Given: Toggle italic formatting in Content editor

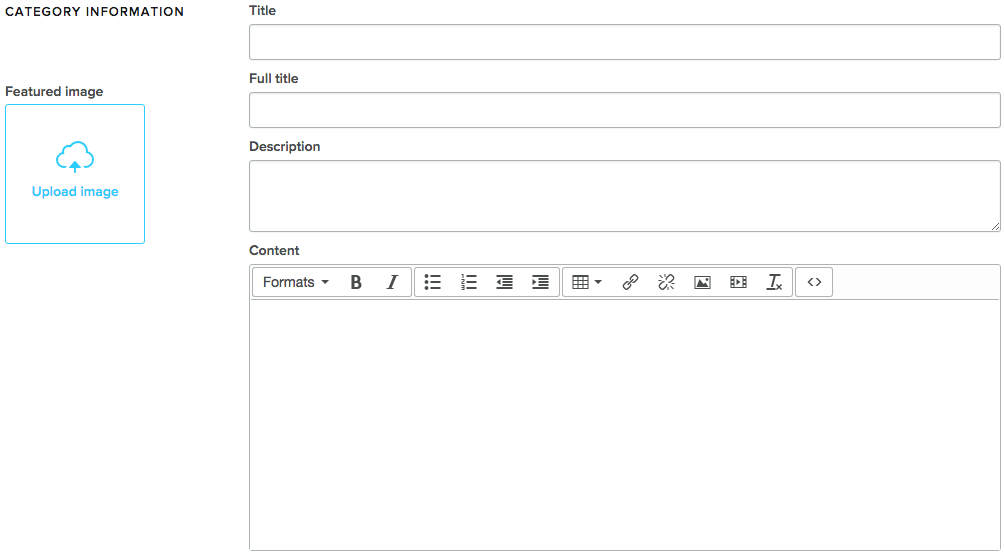Looking at the screenshot, I should point(392,282).
